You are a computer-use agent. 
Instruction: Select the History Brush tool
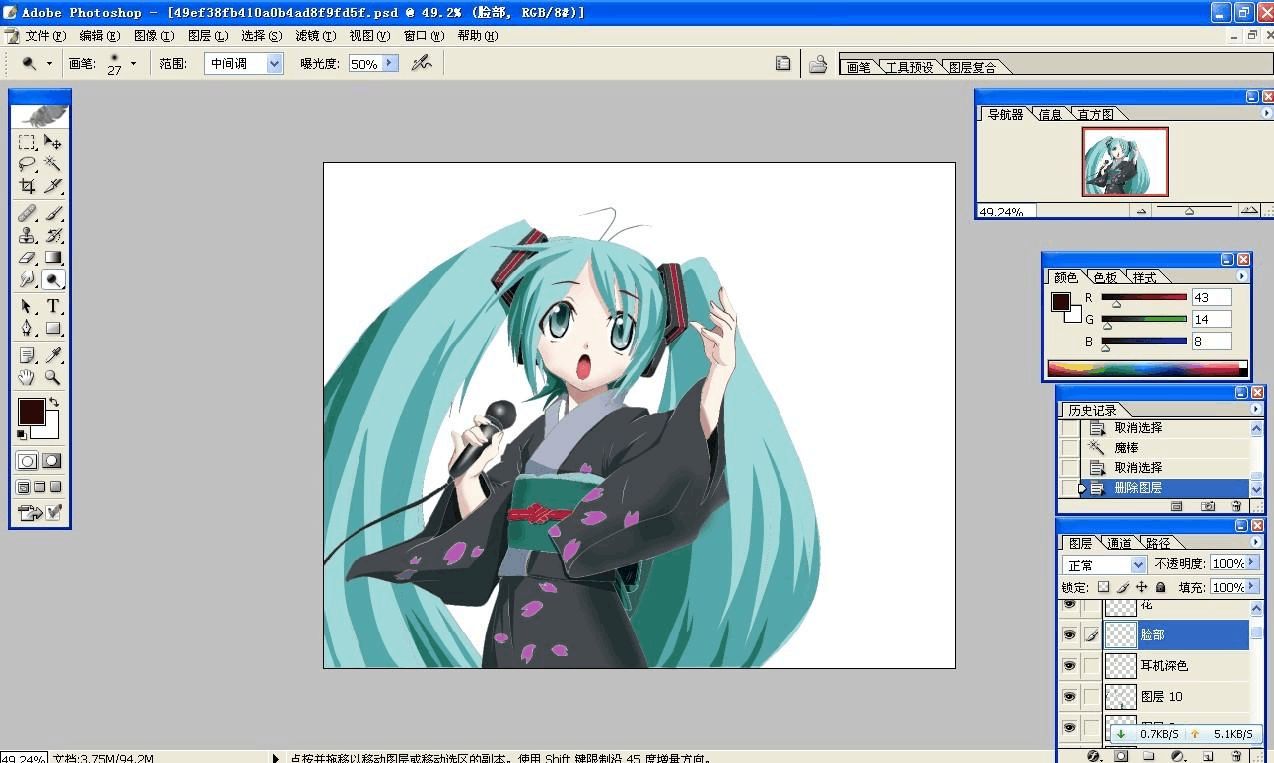(x=53, y=235)
